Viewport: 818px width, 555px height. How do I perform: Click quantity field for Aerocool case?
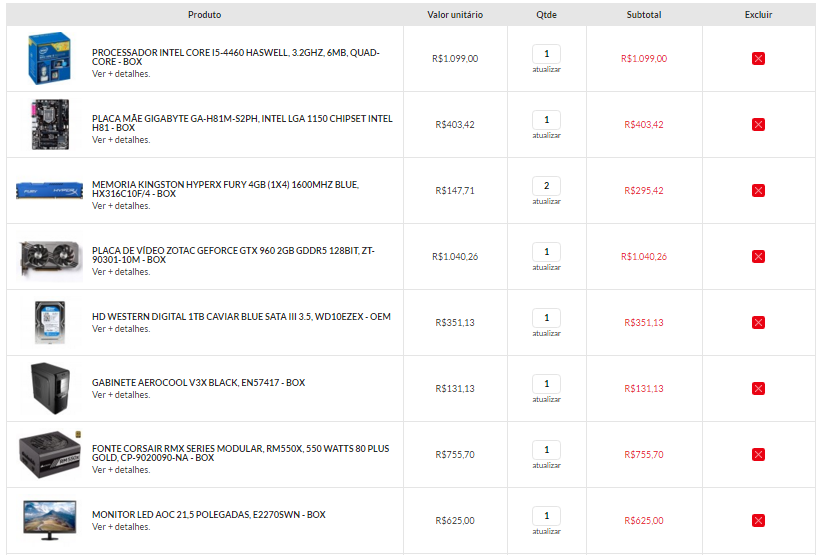click(546, 384)
